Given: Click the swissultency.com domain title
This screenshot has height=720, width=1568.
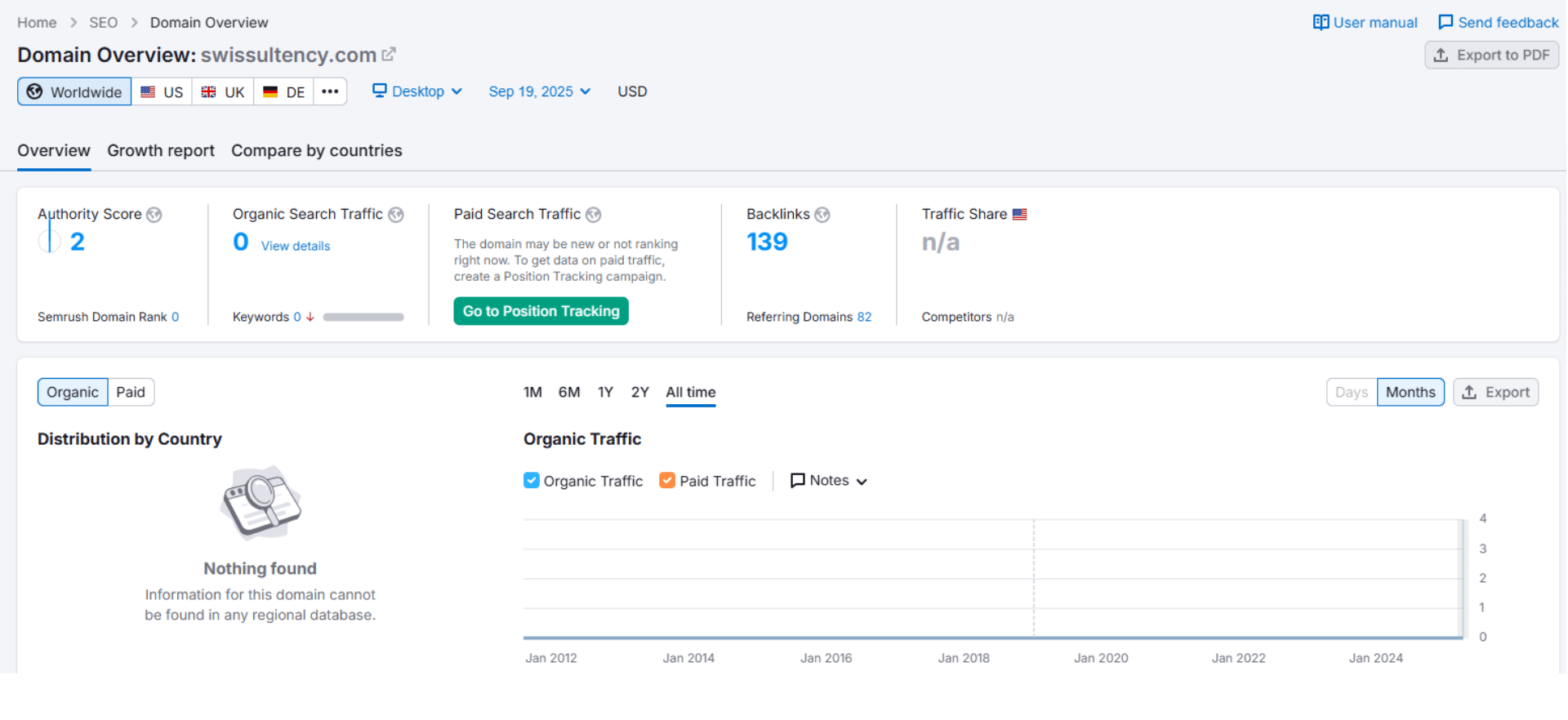Looking at the screenshot, I should 288,55.
